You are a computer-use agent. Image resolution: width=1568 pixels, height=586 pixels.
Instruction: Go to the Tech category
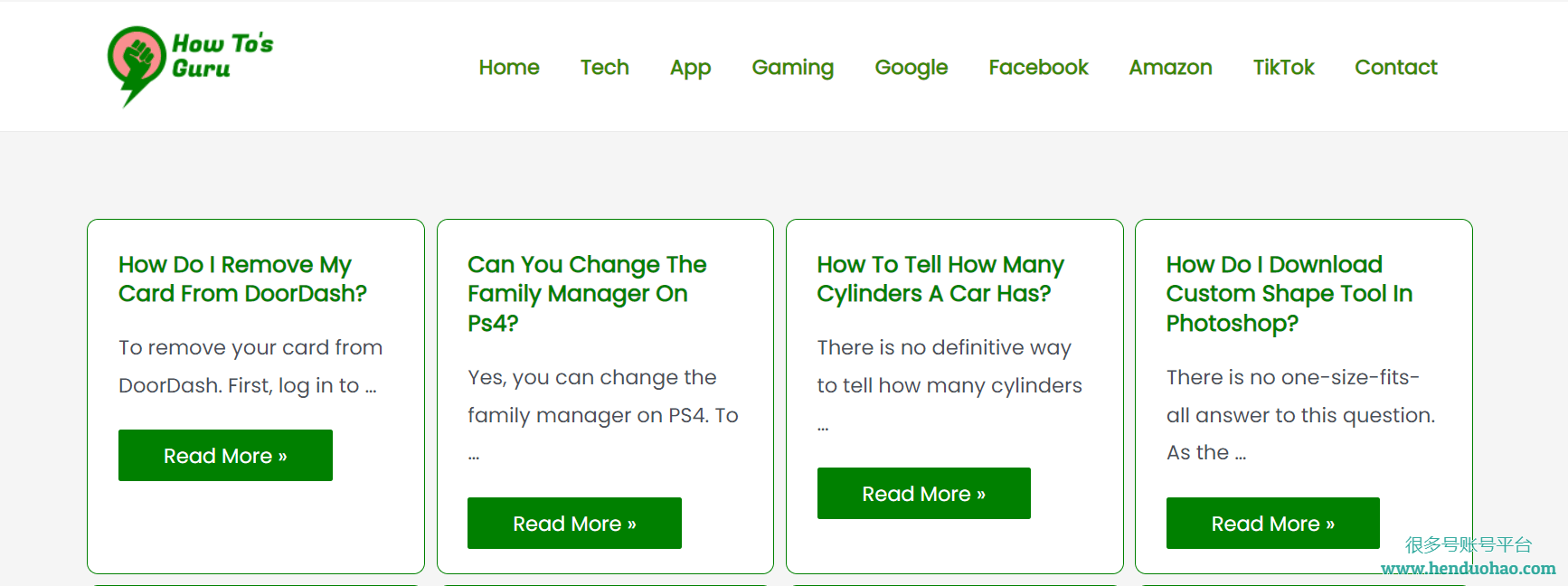pyautogui.click(x=604, y=67)
